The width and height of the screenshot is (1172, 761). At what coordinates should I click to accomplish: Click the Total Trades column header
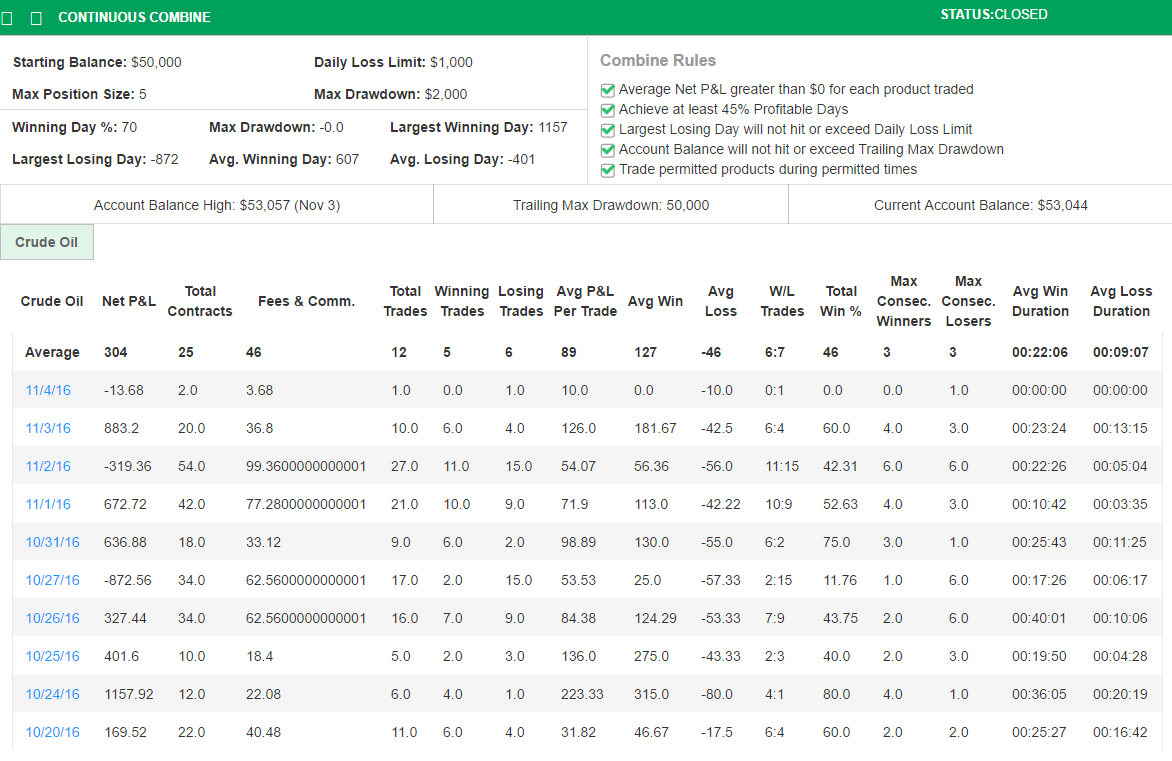405,300
